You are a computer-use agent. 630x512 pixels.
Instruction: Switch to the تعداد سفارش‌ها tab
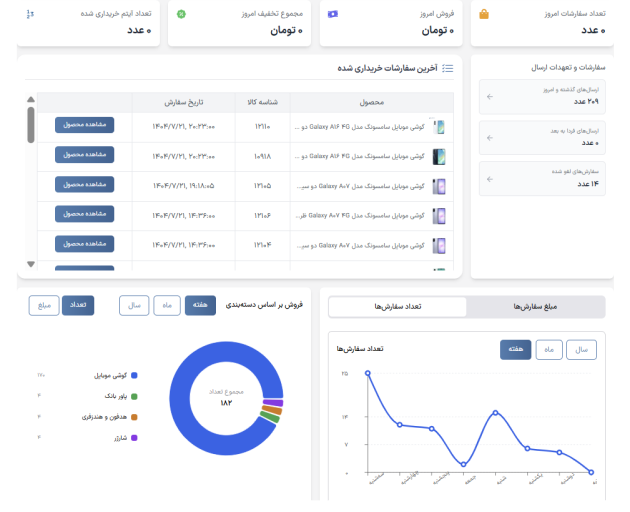(x=397, y=307)
